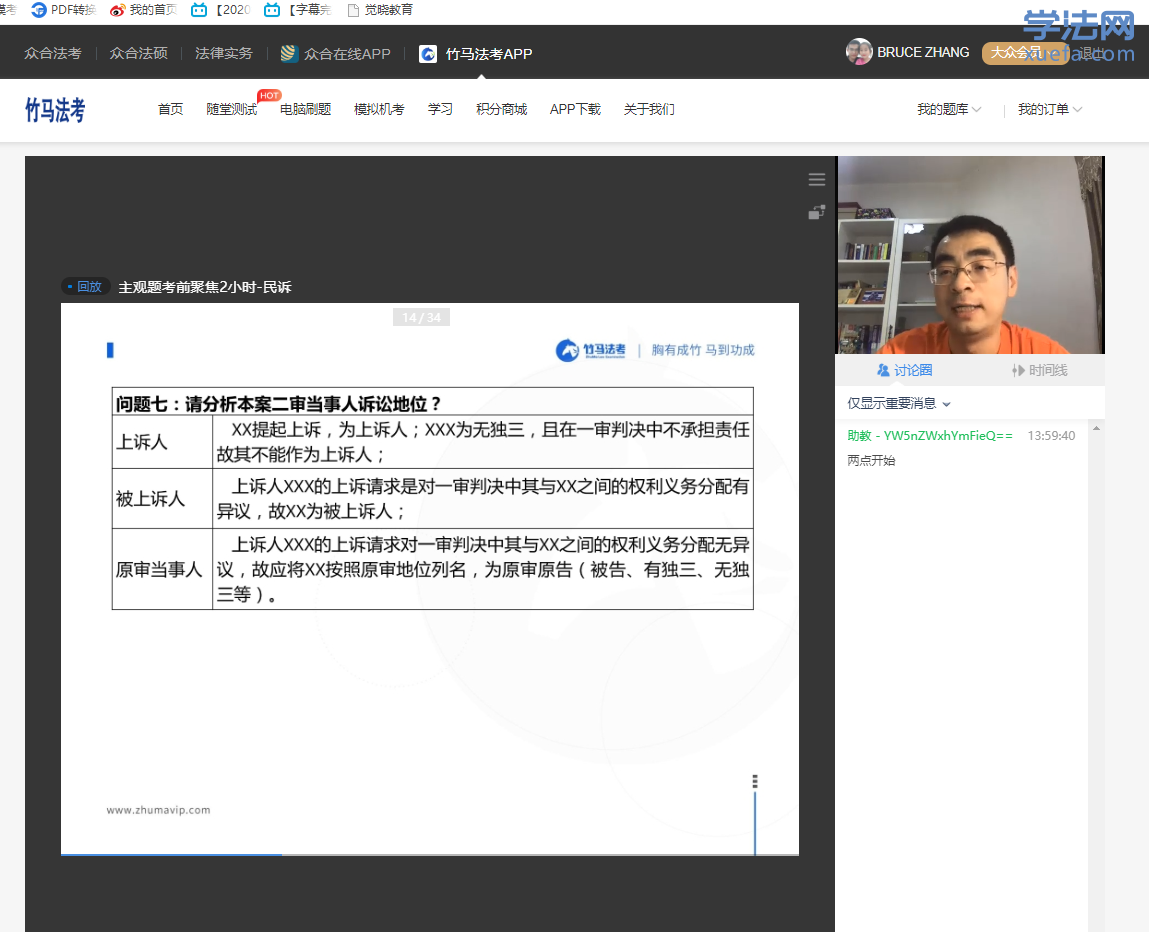Click the BRUCE ZHANG username
The width and height of the screenshot is (1149, 932).
[x=923, y=53]
